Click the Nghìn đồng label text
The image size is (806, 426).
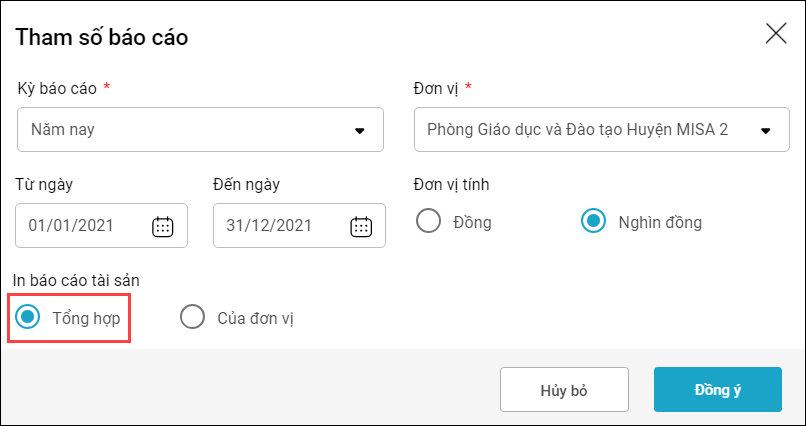tap(660, 222)
